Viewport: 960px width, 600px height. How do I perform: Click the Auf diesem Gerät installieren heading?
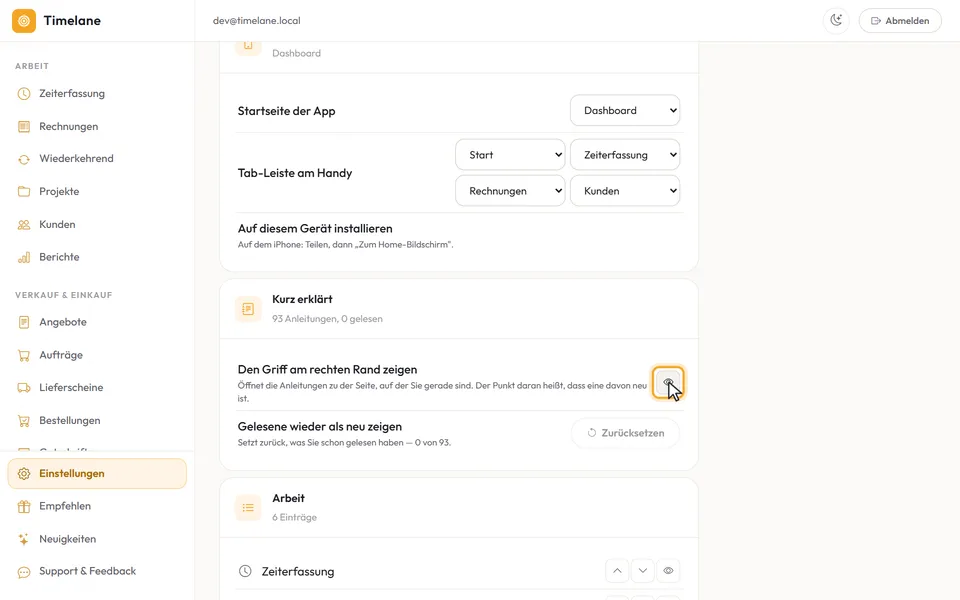point(315,228)
